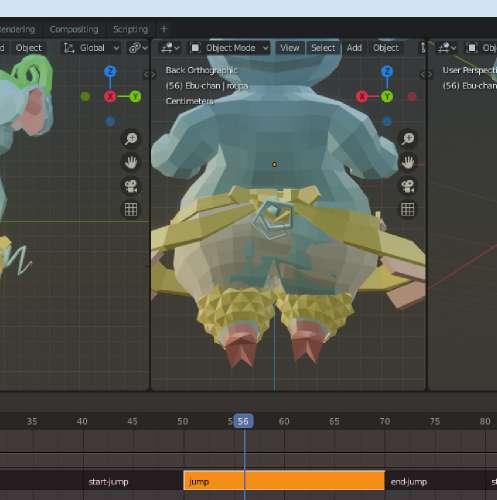Click negative Z blue dot in left gizmo
The height and width of the screenshot is (500, 497).
pyautogui.click(x=110, y=121)
